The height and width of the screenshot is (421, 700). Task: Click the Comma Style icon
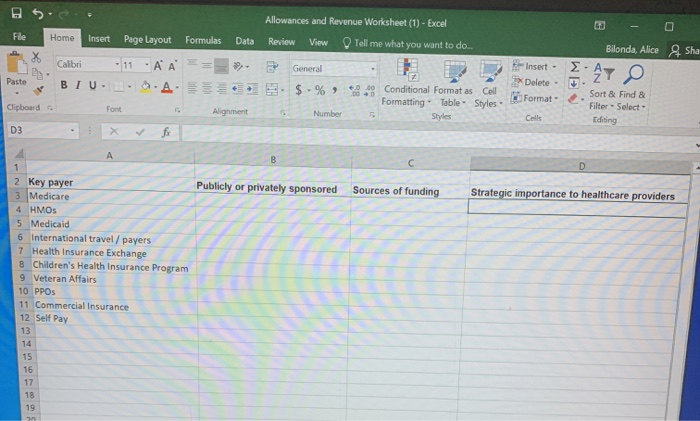[334, 90]
